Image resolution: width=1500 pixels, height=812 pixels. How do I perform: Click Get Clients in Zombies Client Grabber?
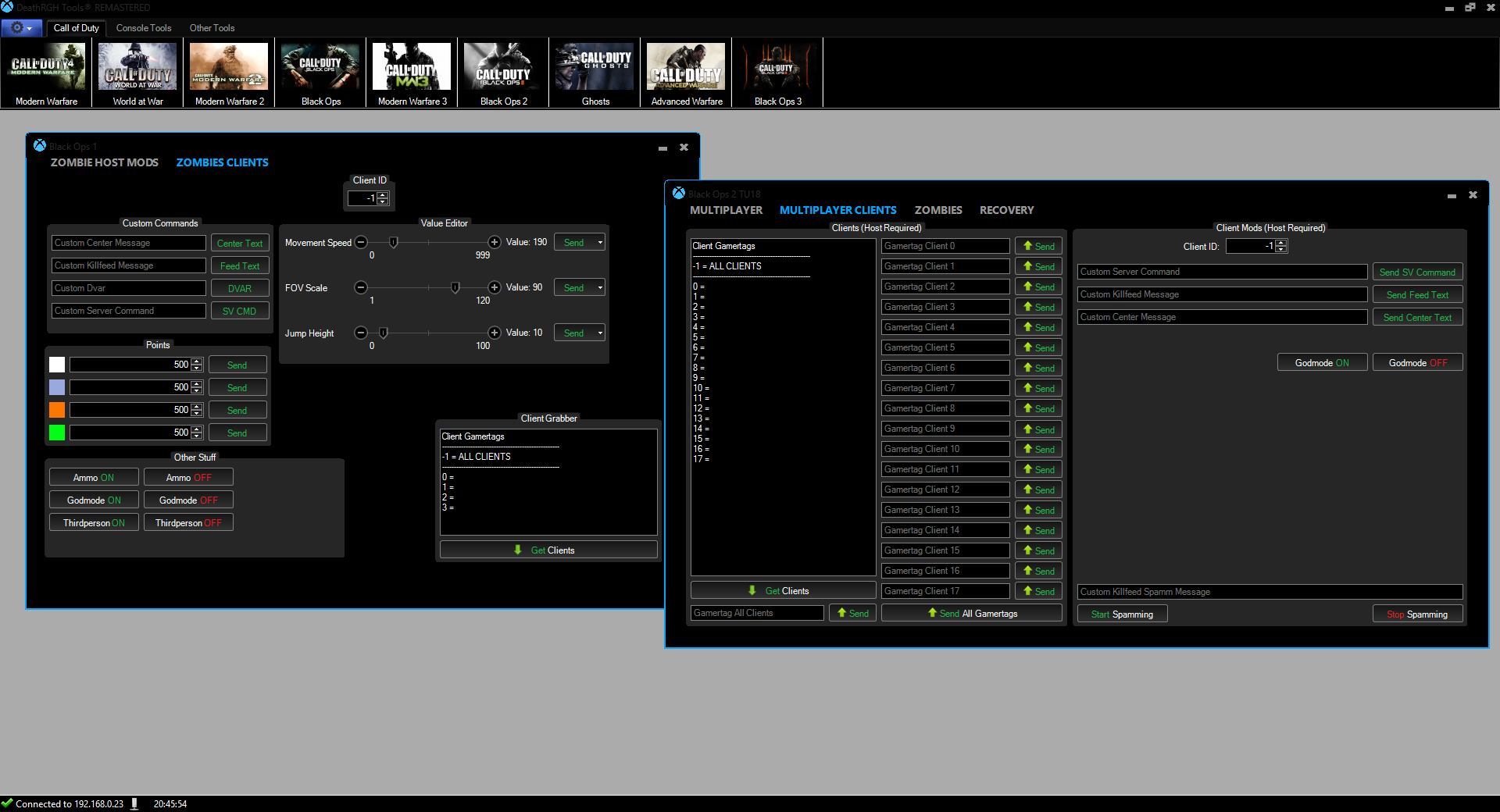[548, 550]
